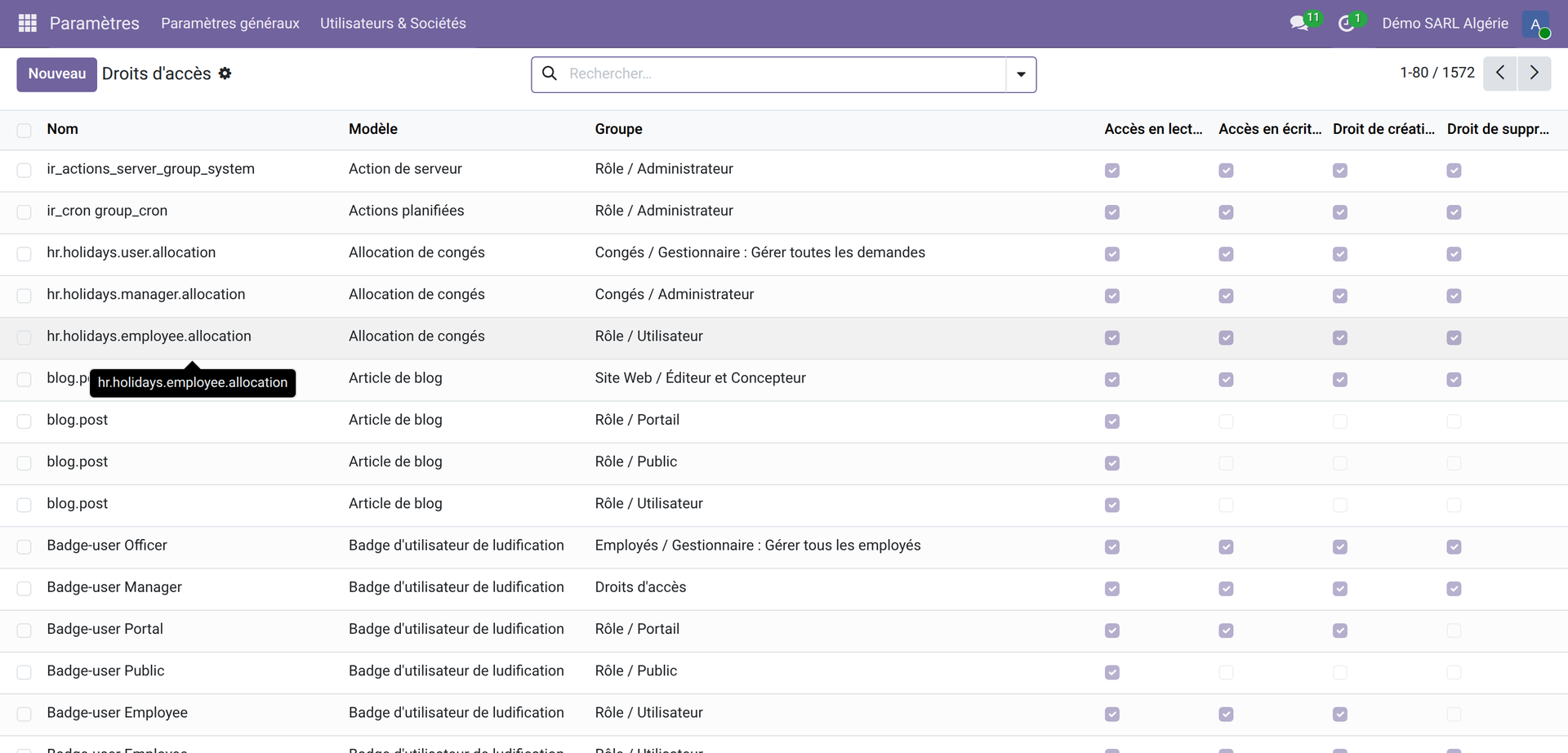Open the main apps grid menu

coord(28,23)
